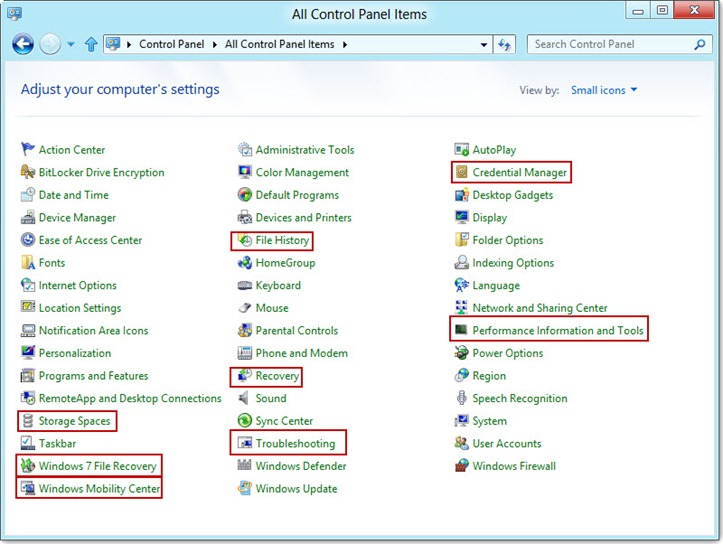
Task: Click the Control Panel breadcrumb segment
Action: [x=172, y=44]
